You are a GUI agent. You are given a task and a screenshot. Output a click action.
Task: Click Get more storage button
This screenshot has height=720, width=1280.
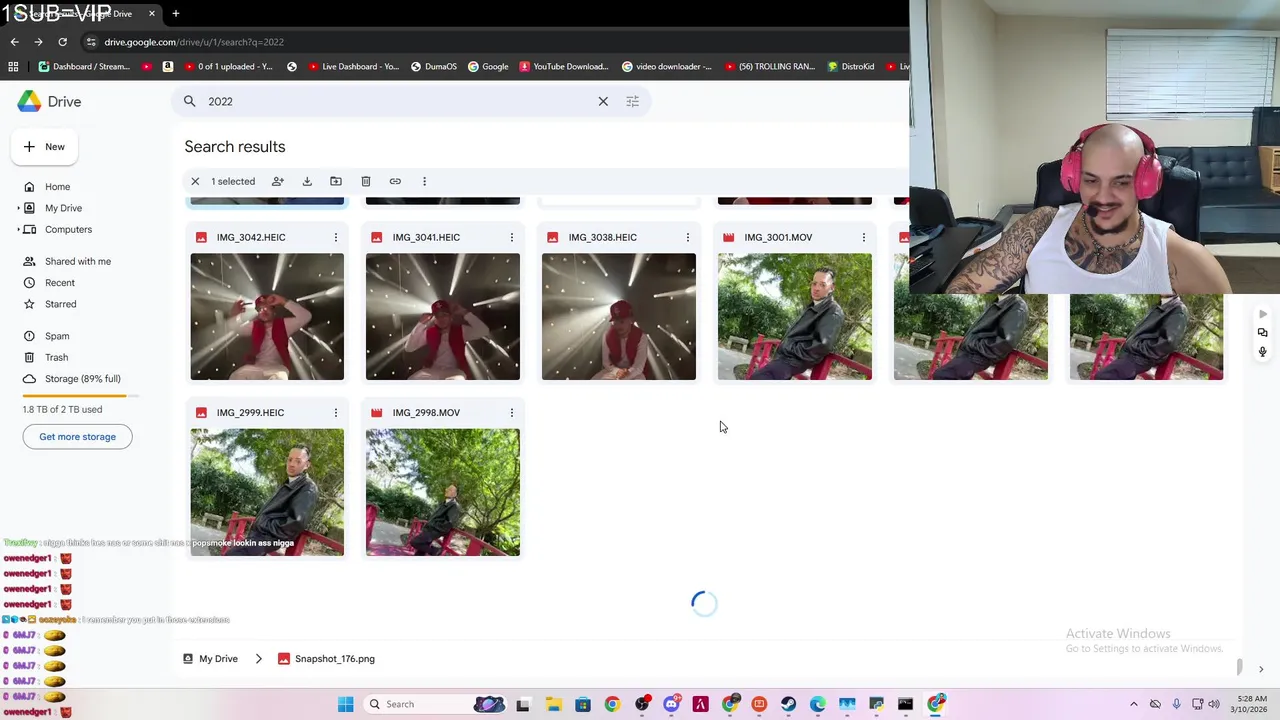(77, 437)
